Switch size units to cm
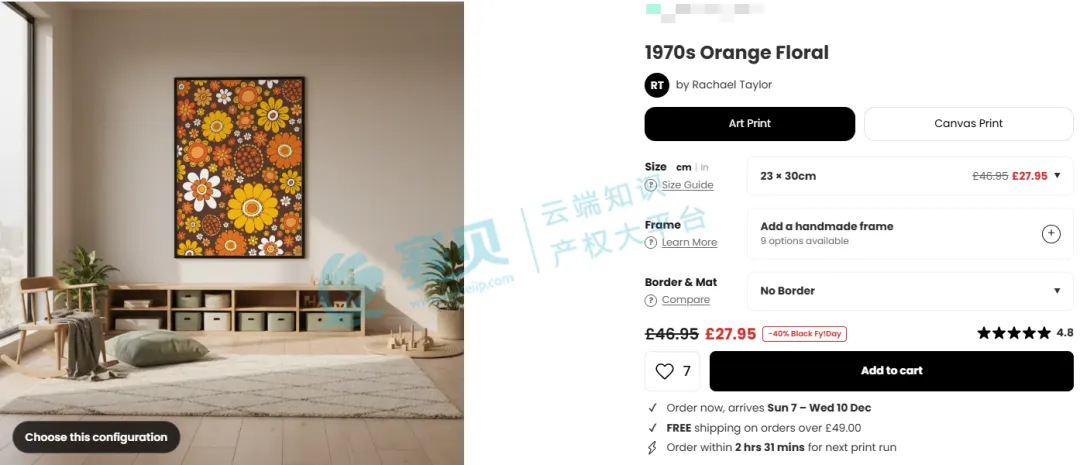 [683, 167]
